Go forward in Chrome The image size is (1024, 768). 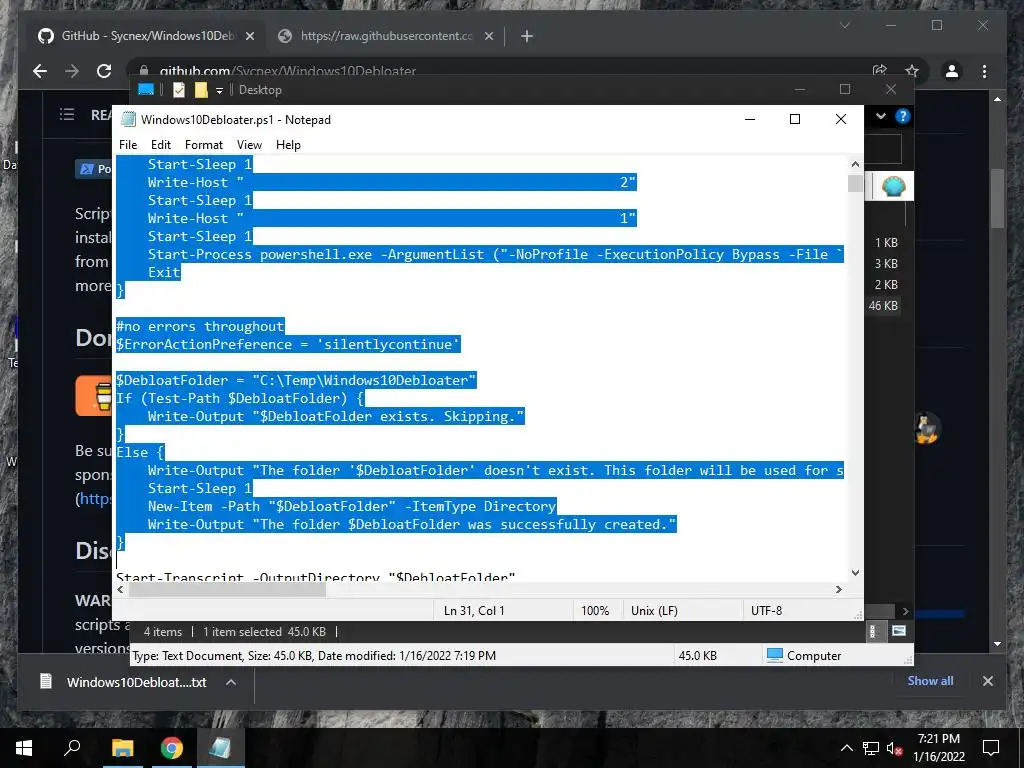tap(72, 71)
